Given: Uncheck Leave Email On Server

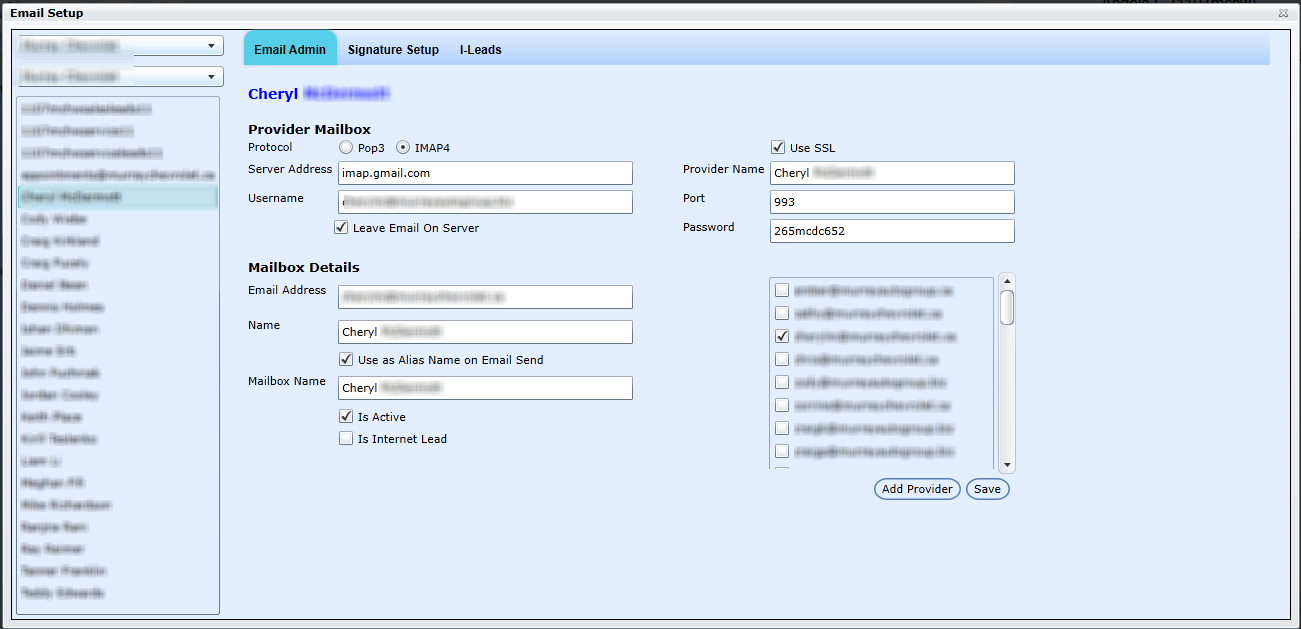Looking at the screenshot, I should [x=342, y=228].
